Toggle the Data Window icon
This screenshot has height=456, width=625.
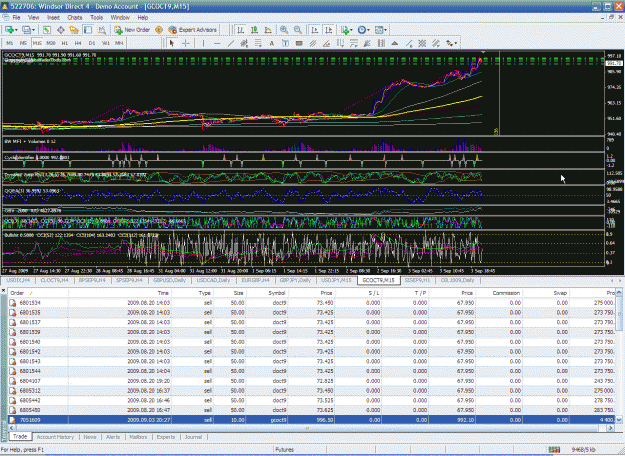[61, 30]
